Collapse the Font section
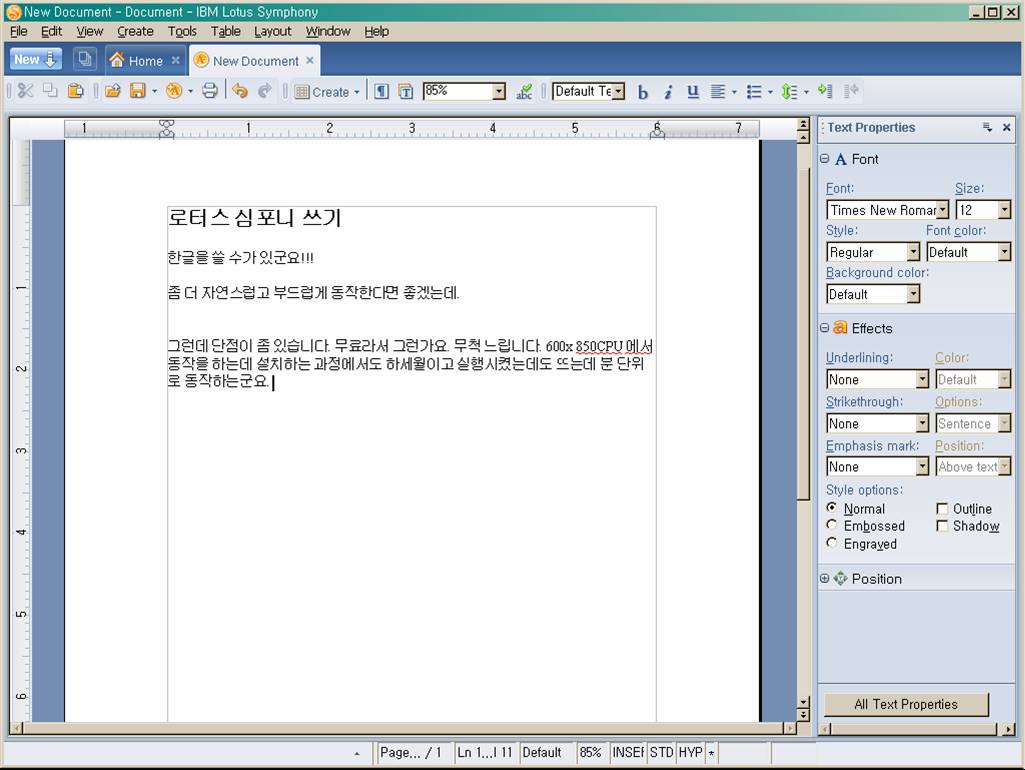1025x770 pixels. pos(825,159)
